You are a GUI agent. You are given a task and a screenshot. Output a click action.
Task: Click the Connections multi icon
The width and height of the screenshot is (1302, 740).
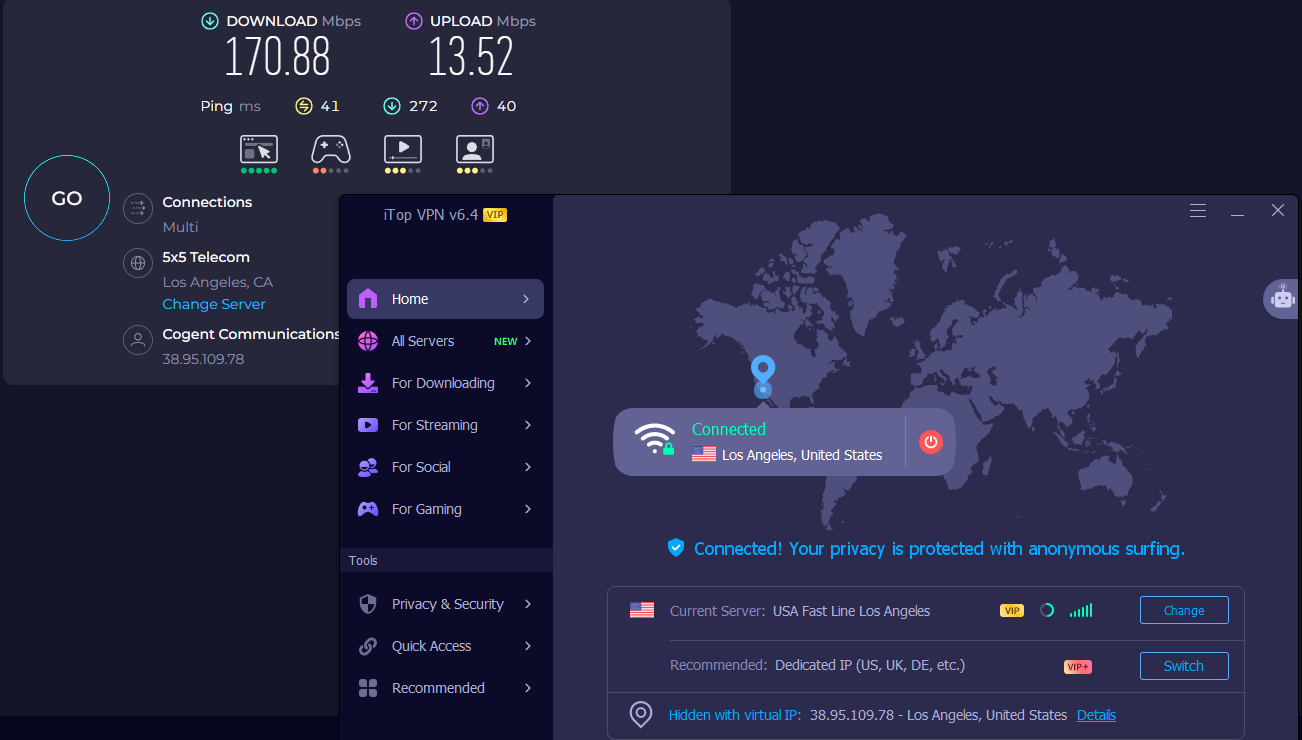pyautogui.click(x=137, y=209)
